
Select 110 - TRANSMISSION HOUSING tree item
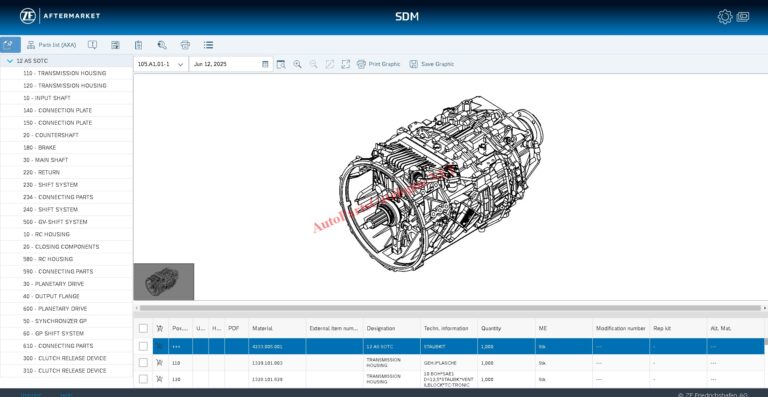(x=65, y=73)
